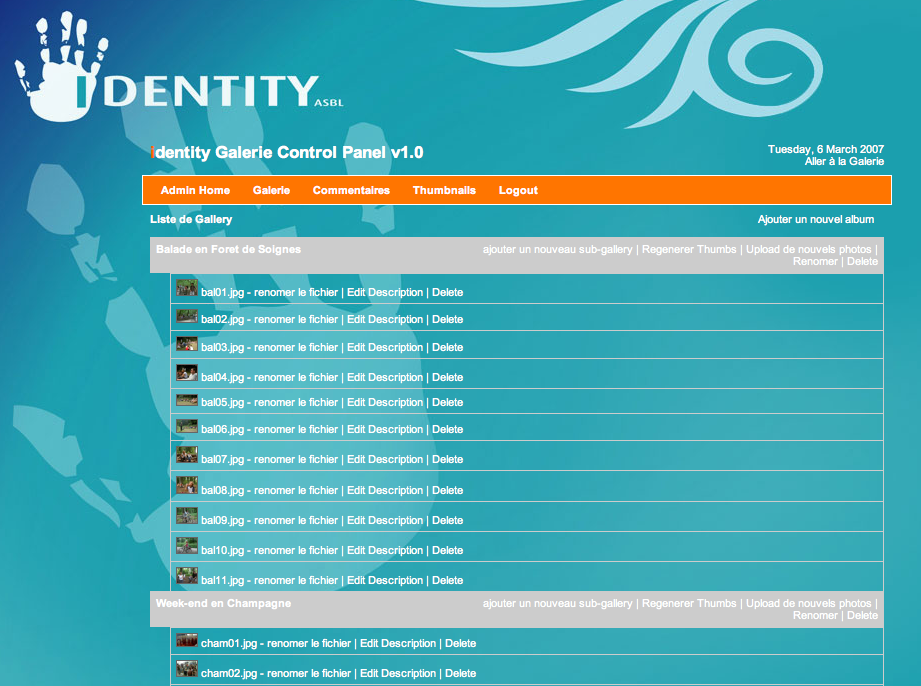Edit Description of bal08.jpg
Image resolution: width=921 pixels, height=686 pixels.
coord(385,490)
